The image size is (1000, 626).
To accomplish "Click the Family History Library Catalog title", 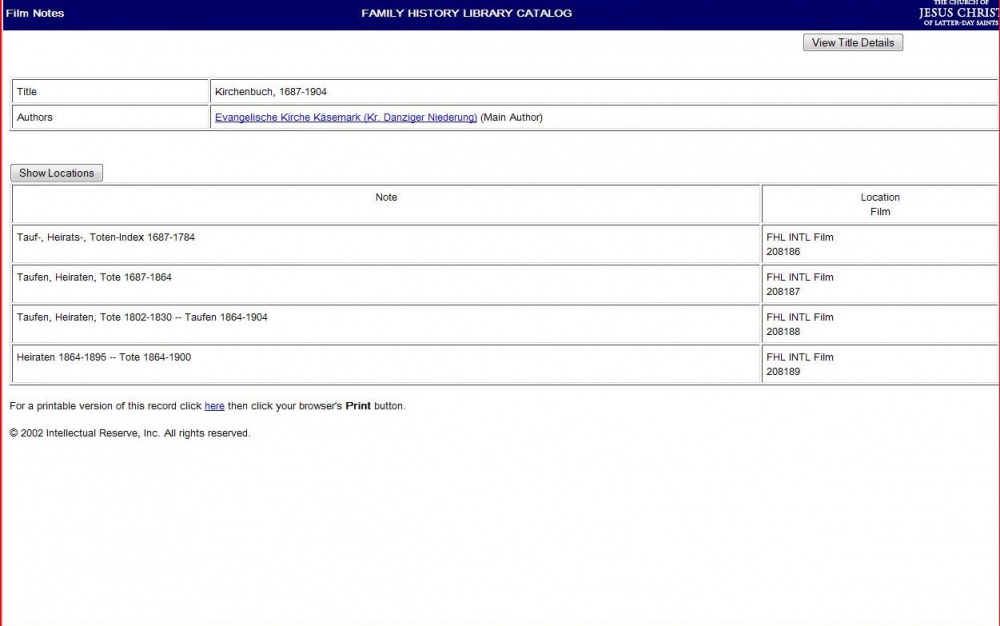I will tap(467, 13).
